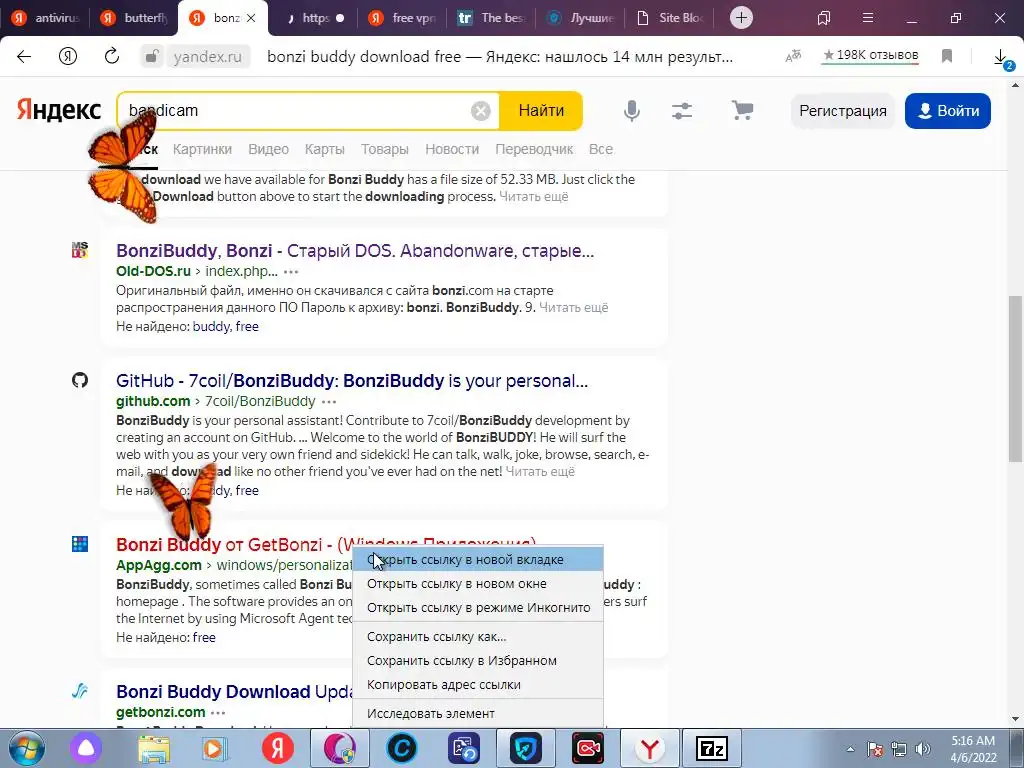Viewport: 1024px width, 768px height.
Task: Switch to The best tab
Action: coord(491,18)
